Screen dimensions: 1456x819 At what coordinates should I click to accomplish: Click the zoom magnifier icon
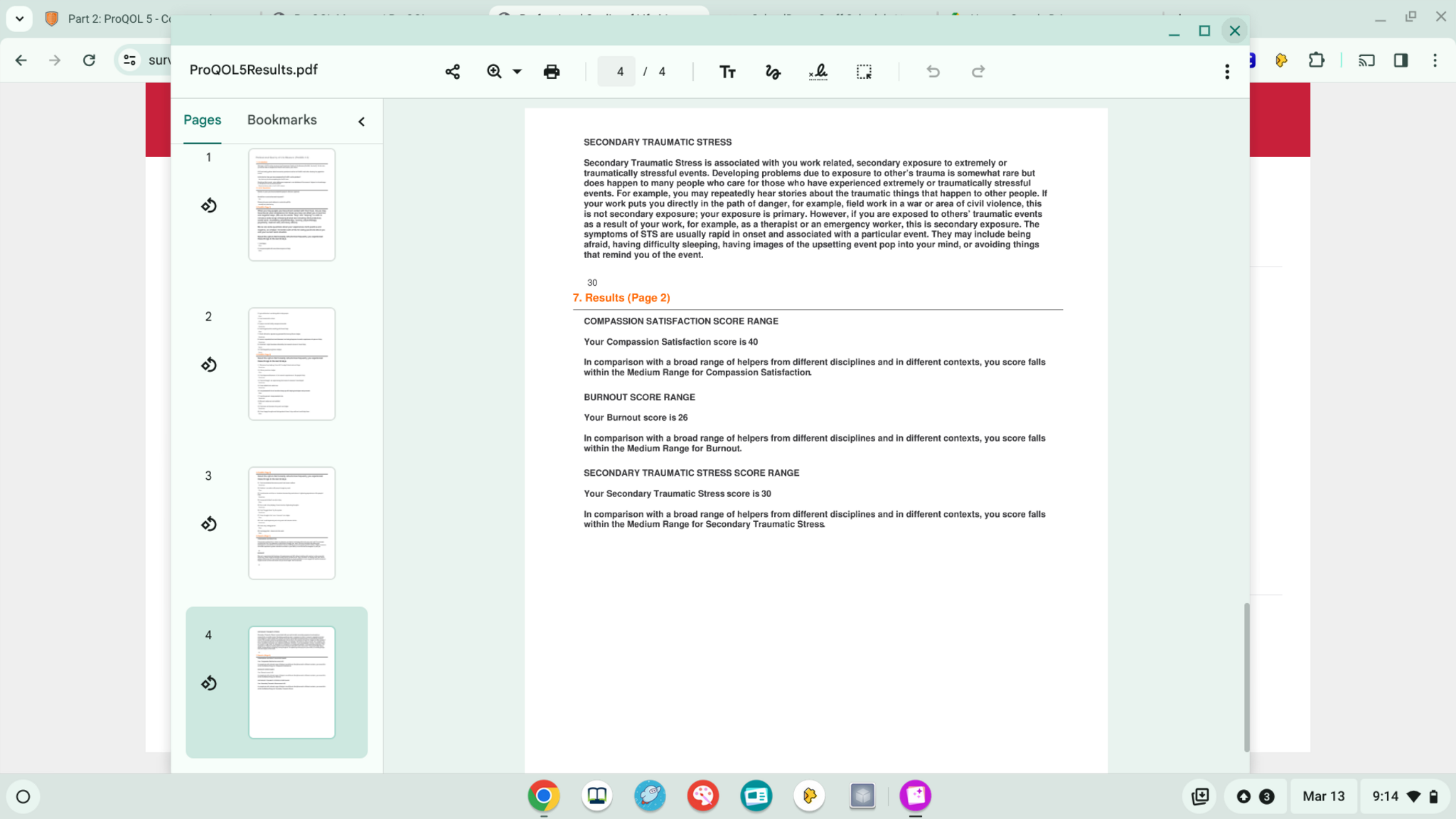tap(494, 71)
